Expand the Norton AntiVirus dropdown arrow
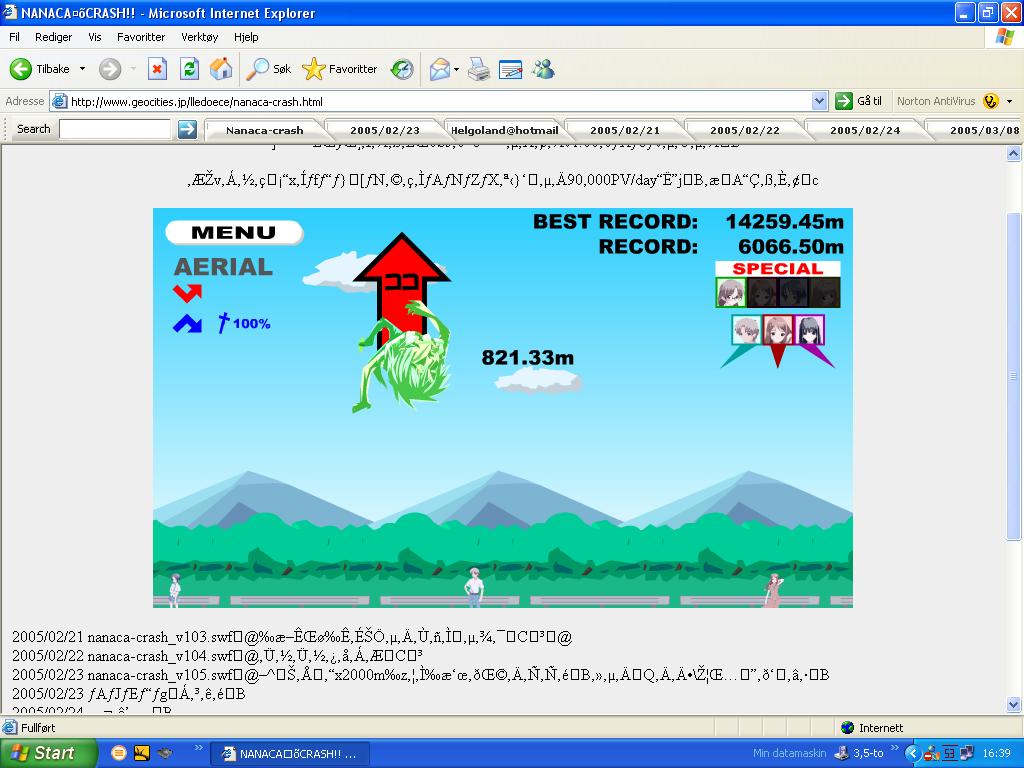Viewport: 1024px width, 768px height. coord(1010,101)
